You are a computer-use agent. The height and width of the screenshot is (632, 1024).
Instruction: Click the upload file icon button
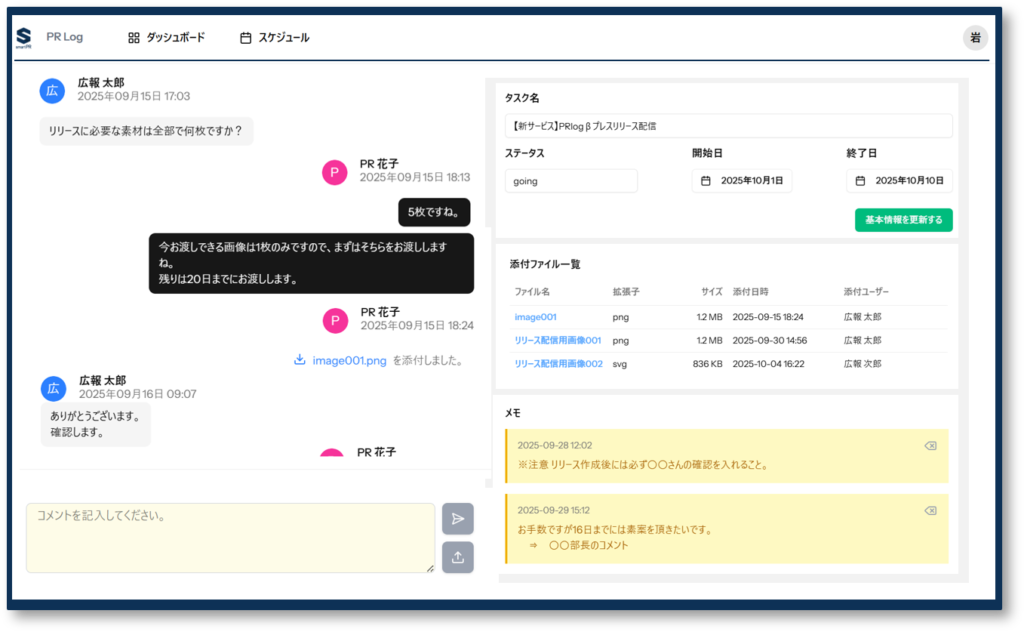(x=457, y=557)
